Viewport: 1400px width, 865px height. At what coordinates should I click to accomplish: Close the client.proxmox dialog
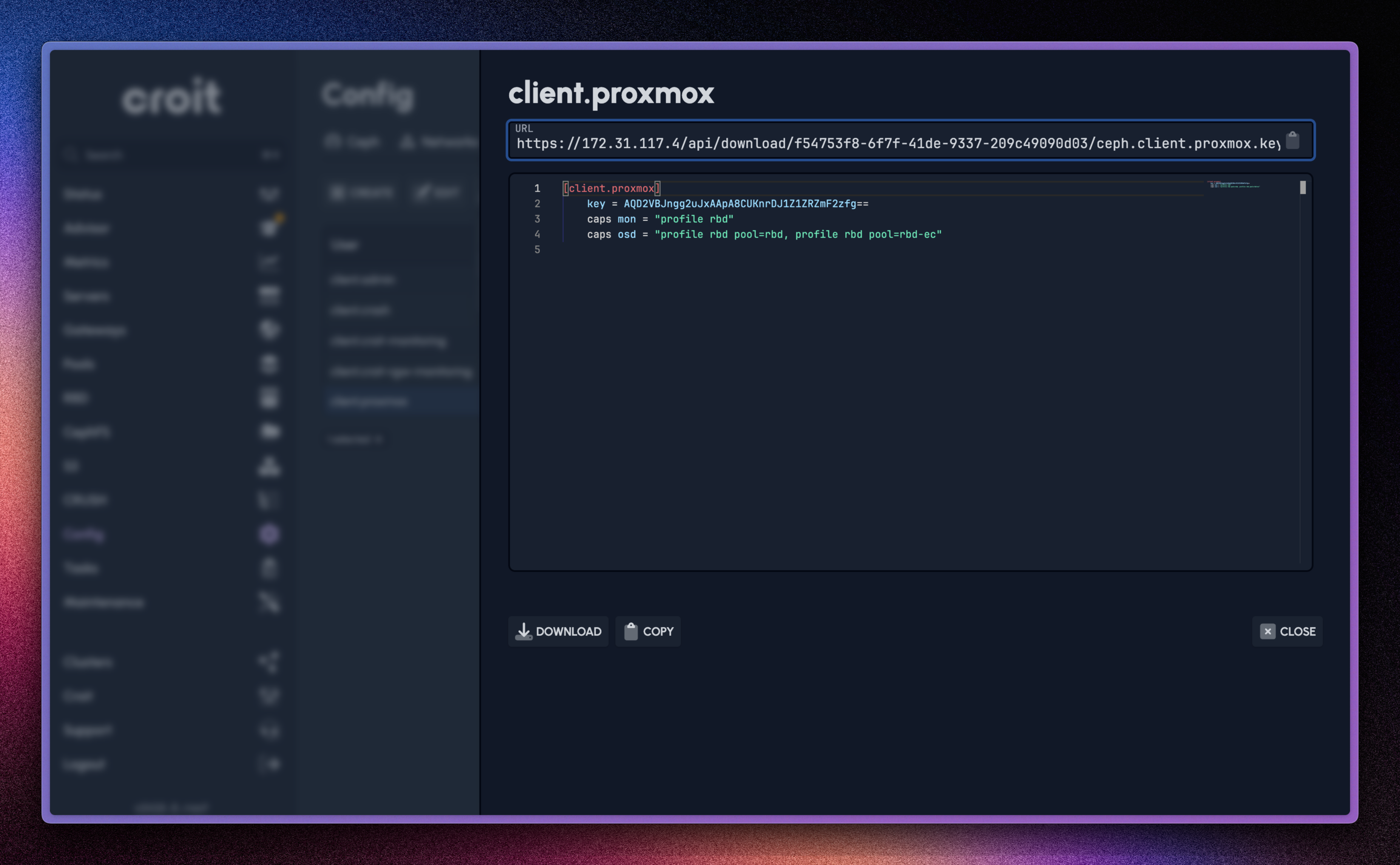1287,631
